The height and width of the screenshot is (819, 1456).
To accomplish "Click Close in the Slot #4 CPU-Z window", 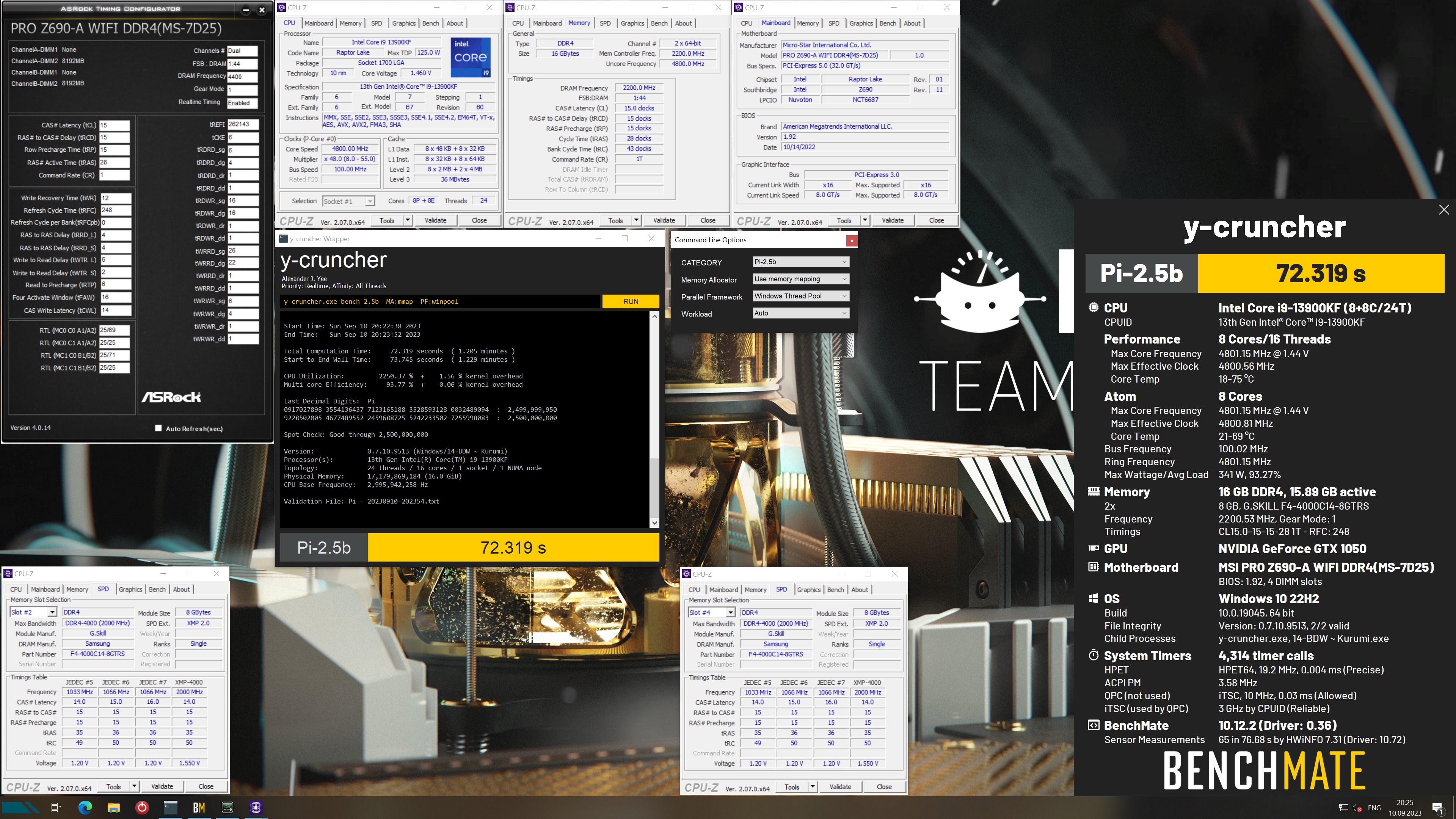I will 884,786.
